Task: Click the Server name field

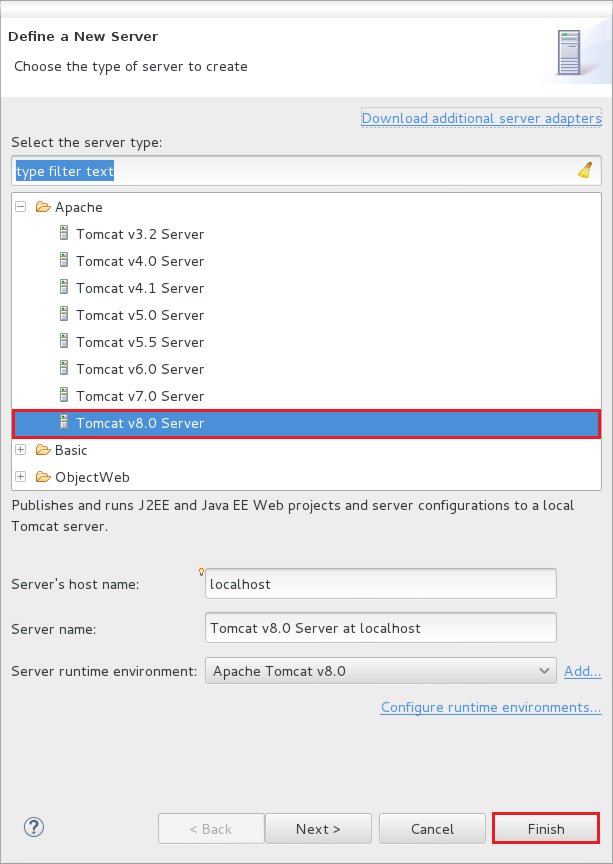Action: (x=380, y=628)
